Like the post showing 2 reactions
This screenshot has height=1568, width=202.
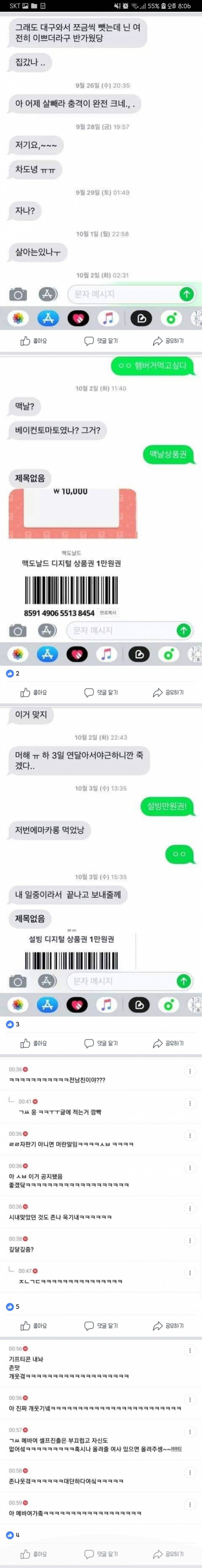click(x=33, y=692)
